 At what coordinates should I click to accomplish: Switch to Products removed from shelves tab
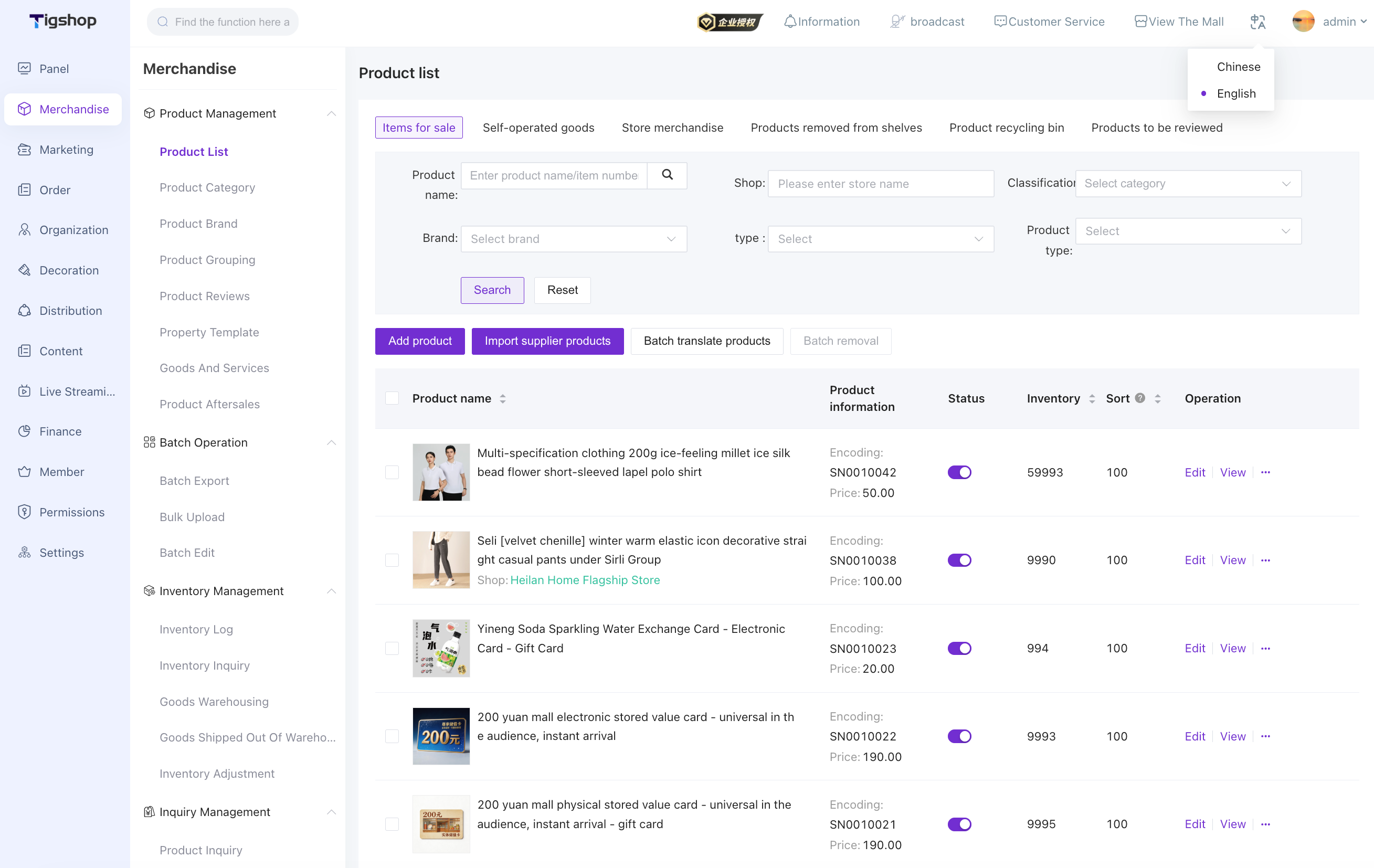(836, 127)
